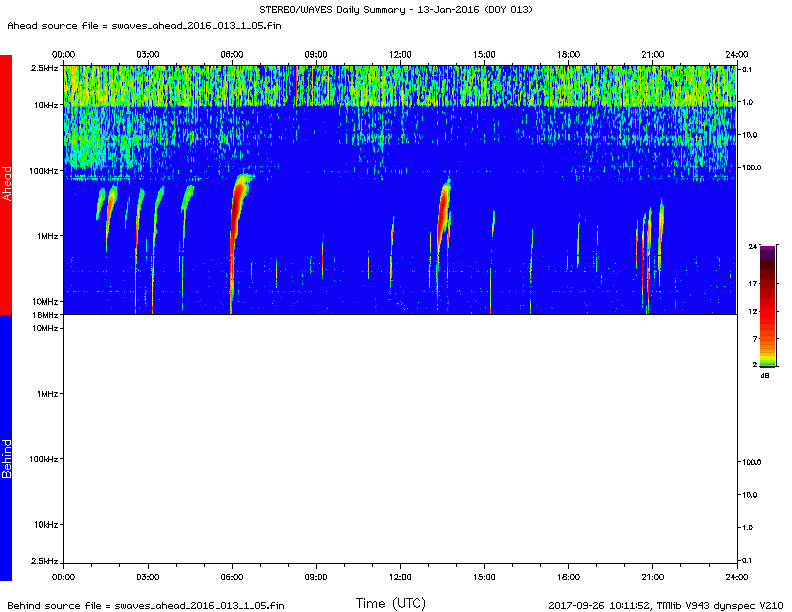Select the 15:00 tick on top time axis
The width and height of the screenshot is (792, 612).
tap(484, 53)
